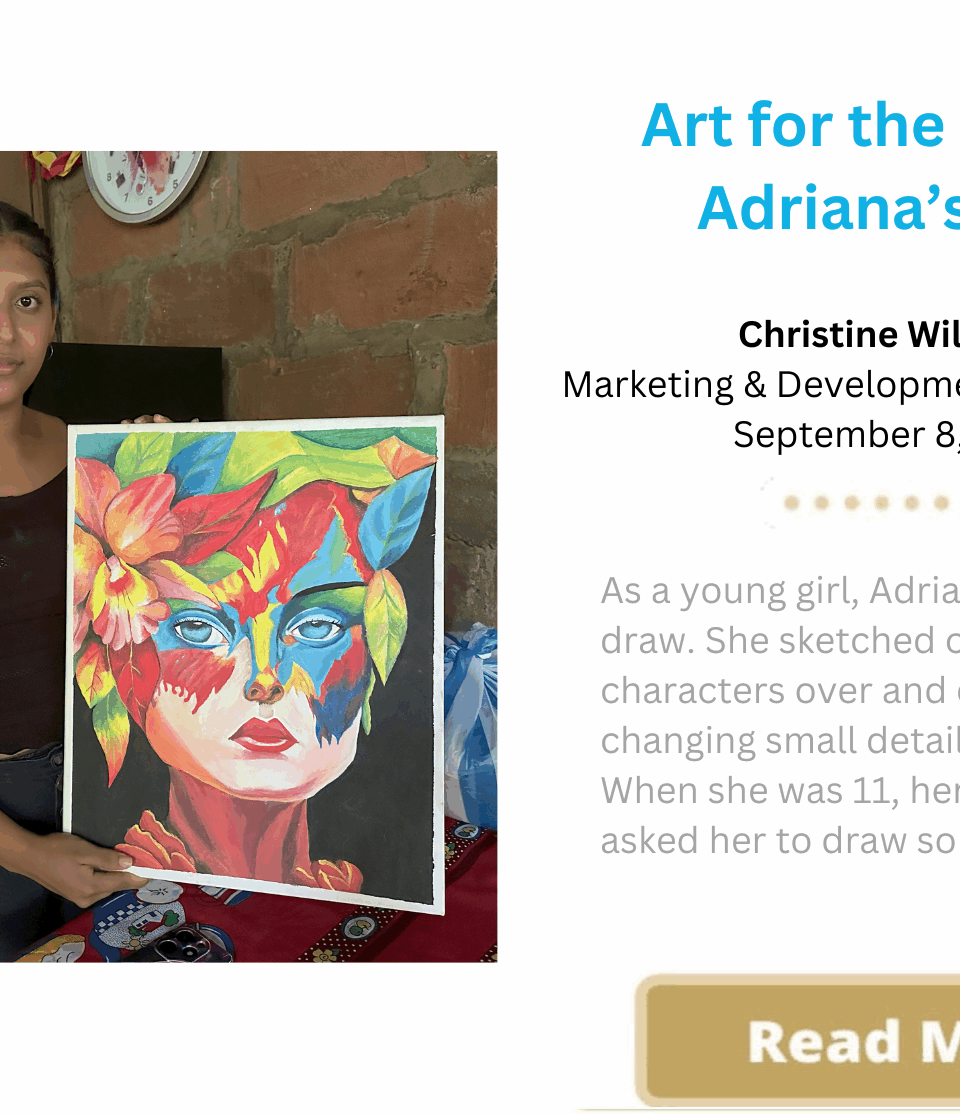This screenshot has height=1114, width=960.
Task: Click the blue bag behind the canvas
Action: coord(470,720)
